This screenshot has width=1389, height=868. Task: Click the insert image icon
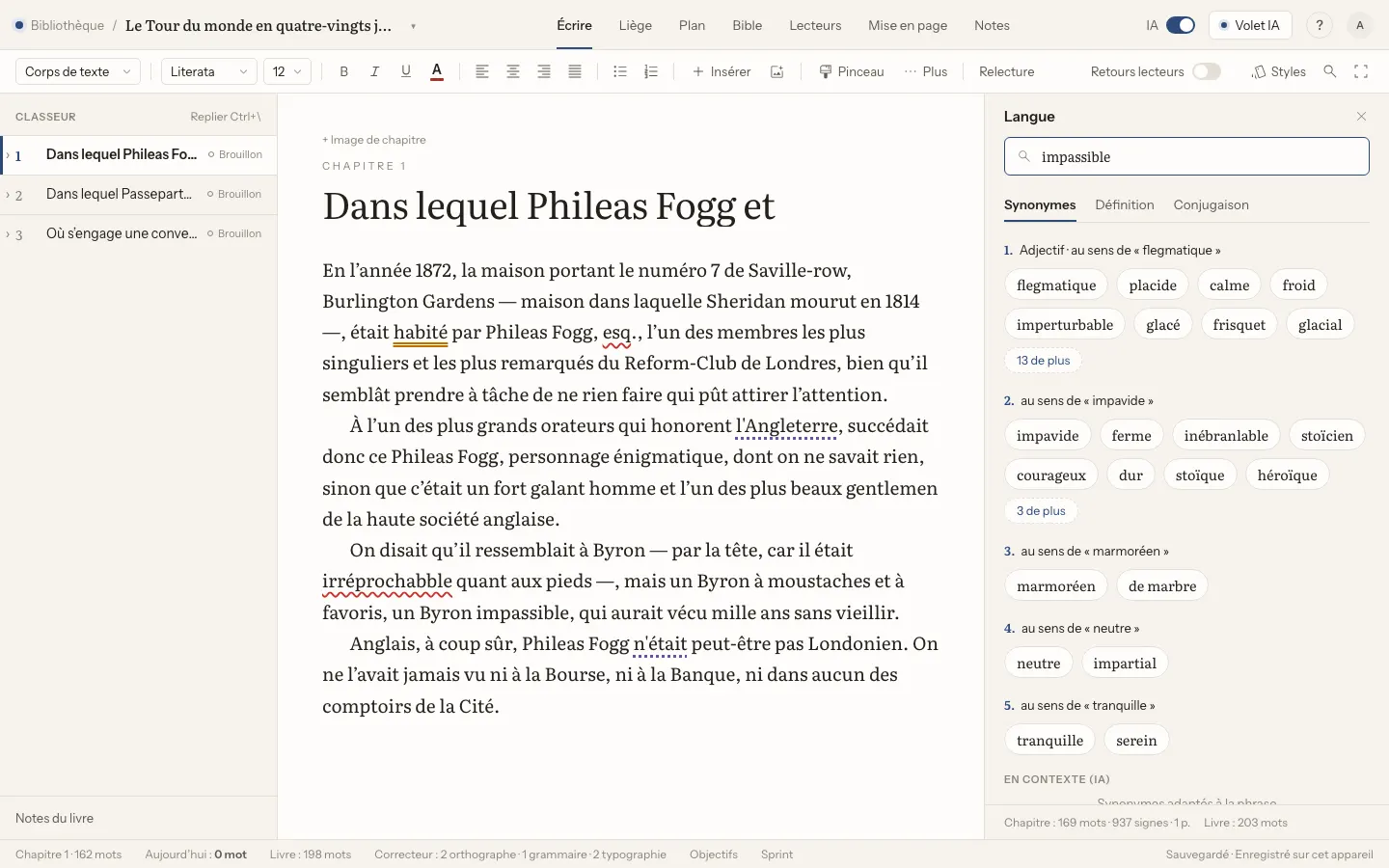coord(777,71)
